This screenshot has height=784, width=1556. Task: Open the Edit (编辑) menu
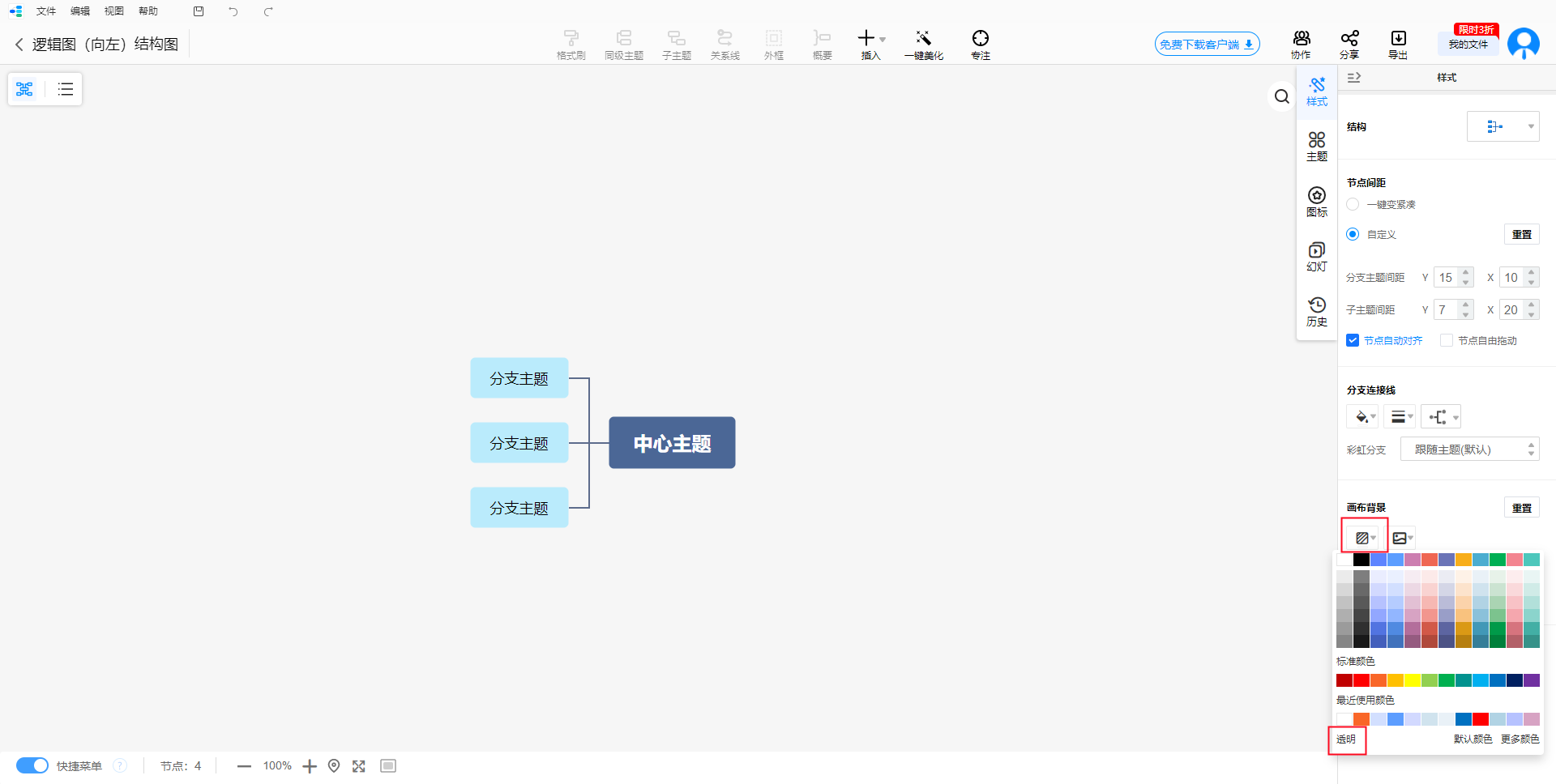pyautogui.click(x=80, y=11)
